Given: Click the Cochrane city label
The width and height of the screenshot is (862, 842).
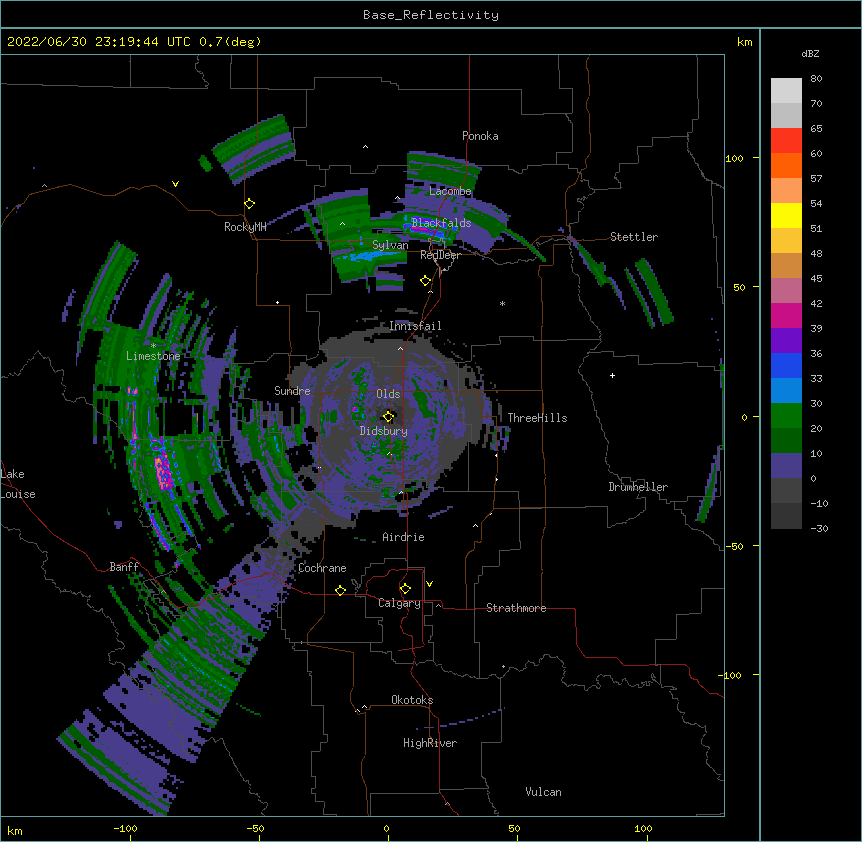Looking at the screenshot, I should (x=322, y=568).
